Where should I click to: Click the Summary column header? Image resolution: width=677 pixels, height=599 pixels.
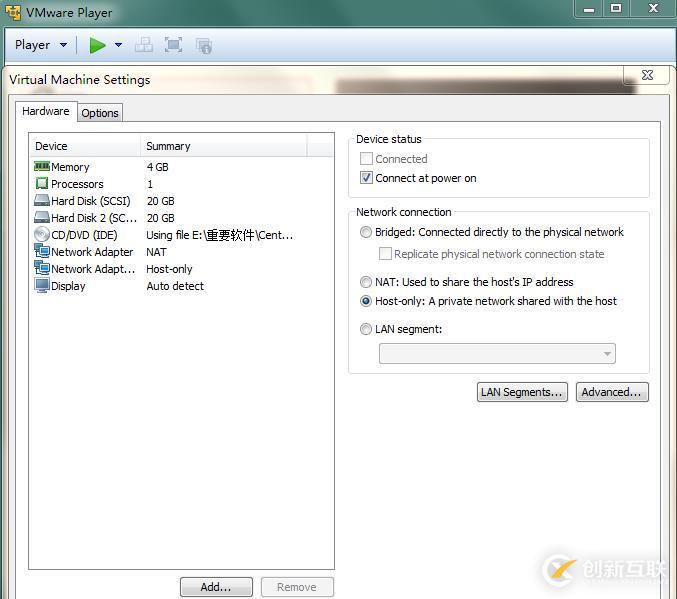pos(224,146)
